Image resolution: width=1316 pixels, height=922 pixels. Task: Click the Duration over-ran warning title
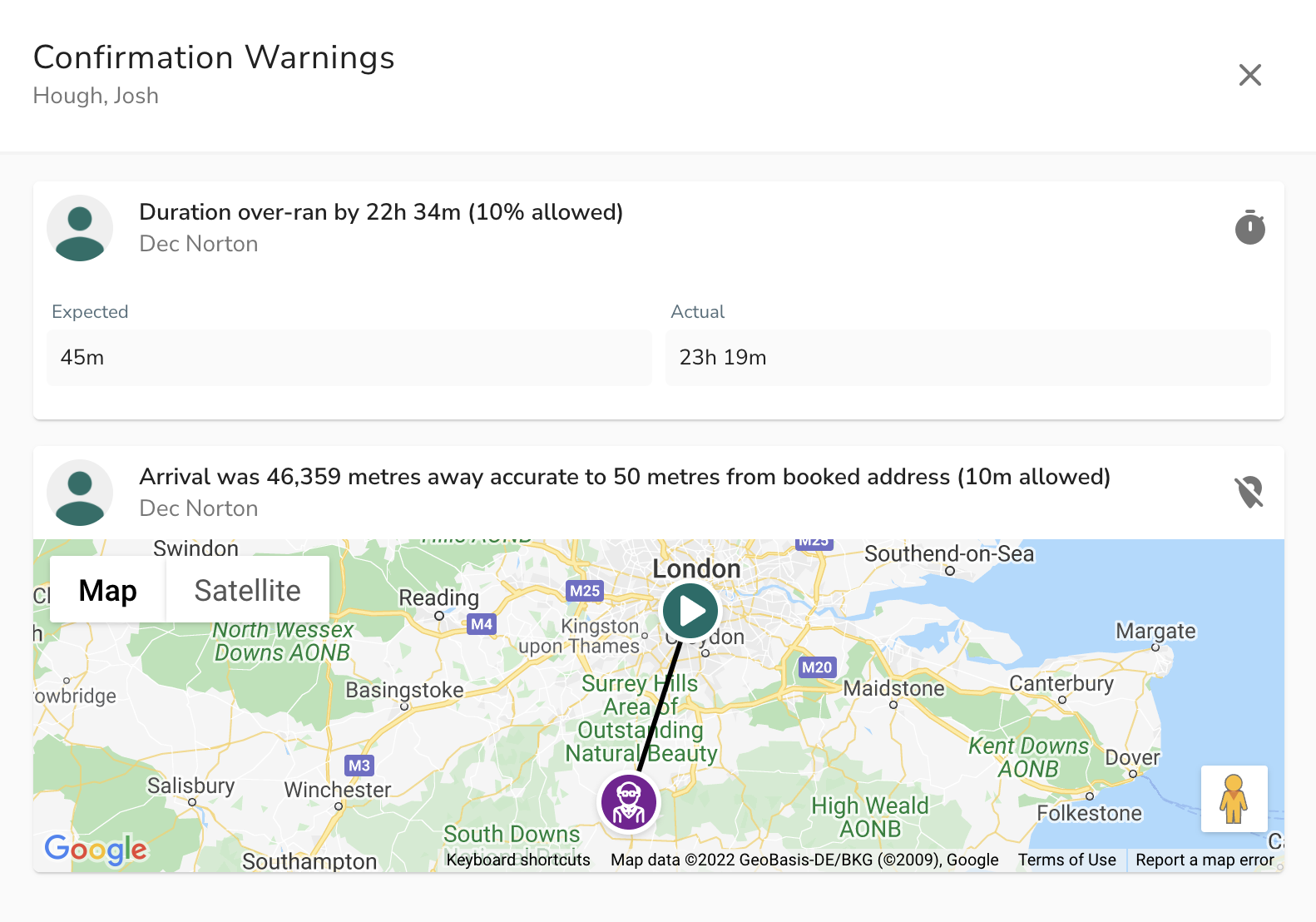point(381,212)
